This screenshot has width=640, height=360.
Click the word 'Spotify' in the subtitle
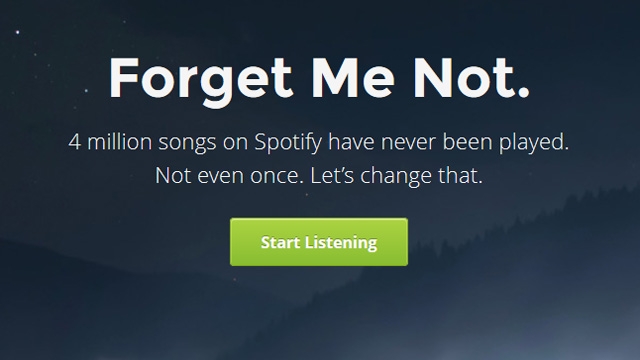288,143
